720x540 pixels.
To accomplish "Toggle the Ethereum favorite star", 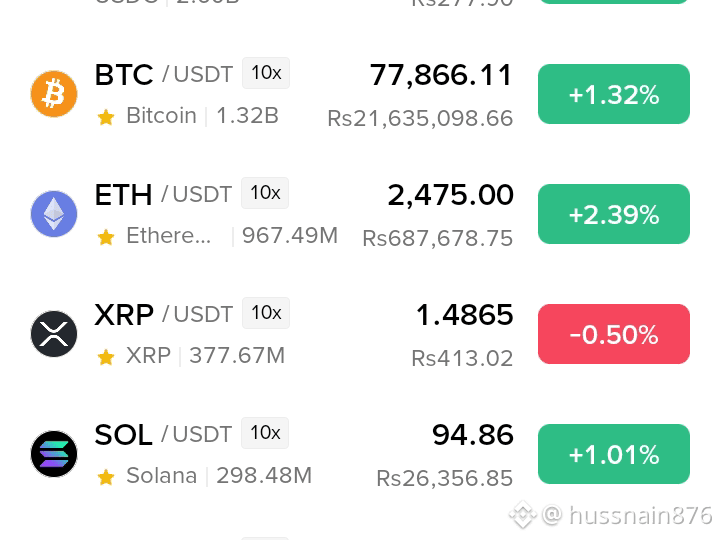I will (x=106, y=237).
